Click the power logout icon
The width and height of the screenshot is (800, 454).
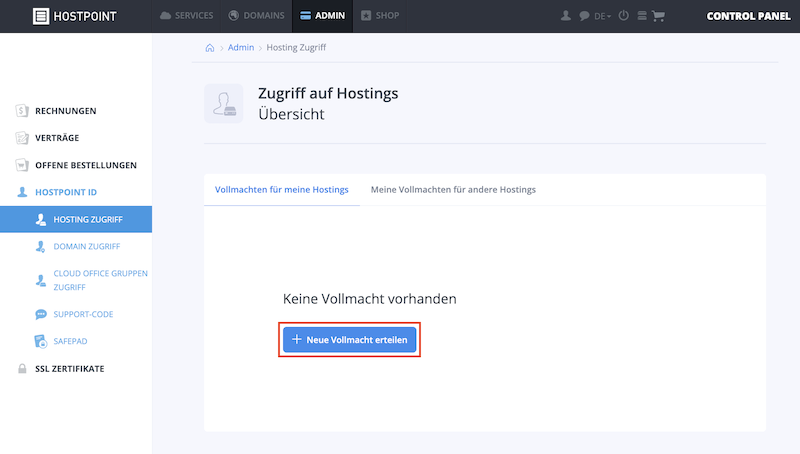[623, 16]
